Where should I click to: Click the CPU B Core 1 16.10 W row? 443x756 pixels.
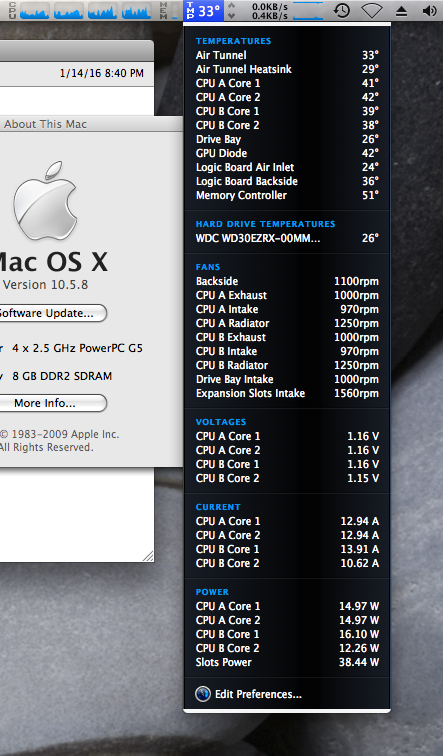(x=287, y=634)
